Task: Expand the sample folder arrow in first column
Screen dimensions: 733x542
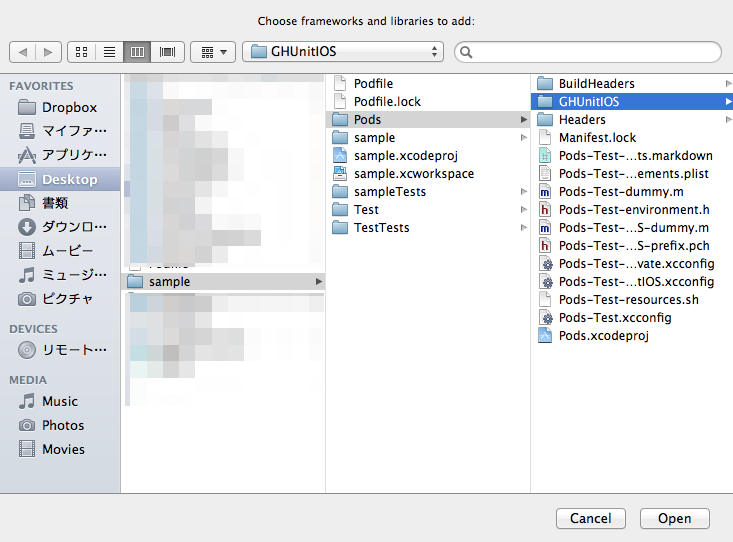Action: coord(318,282)
